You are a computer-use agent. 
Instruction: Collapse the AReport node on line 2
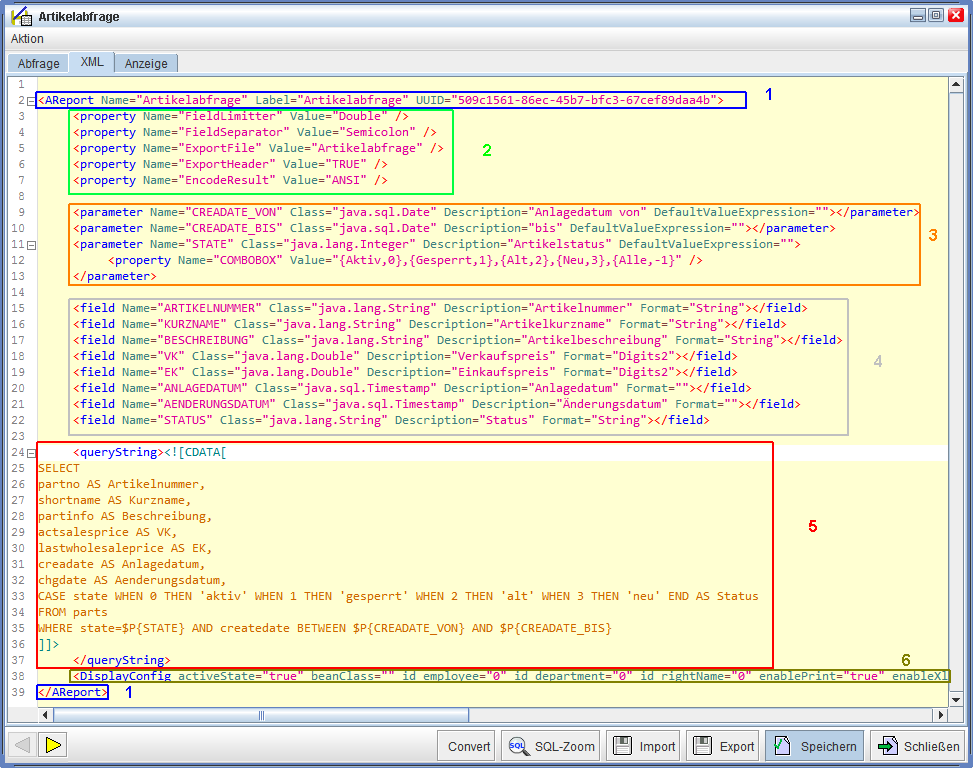pos(31,100)
